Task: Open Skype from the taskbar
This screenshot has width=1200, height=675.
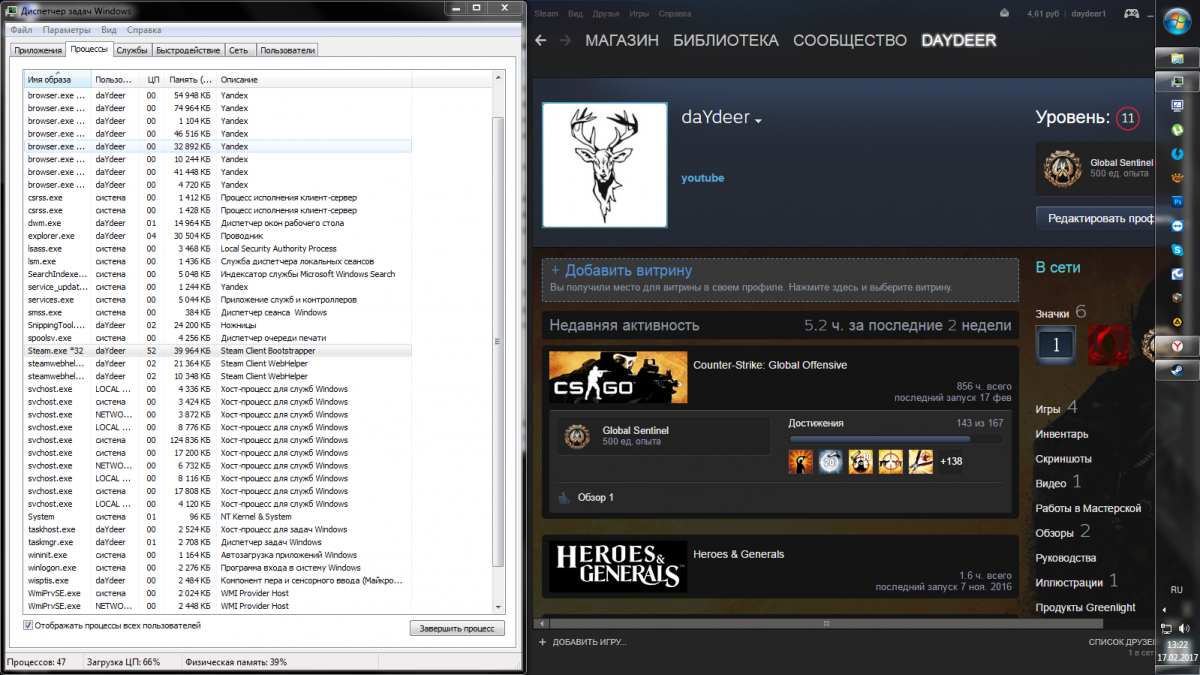Action: [1178, 250]
